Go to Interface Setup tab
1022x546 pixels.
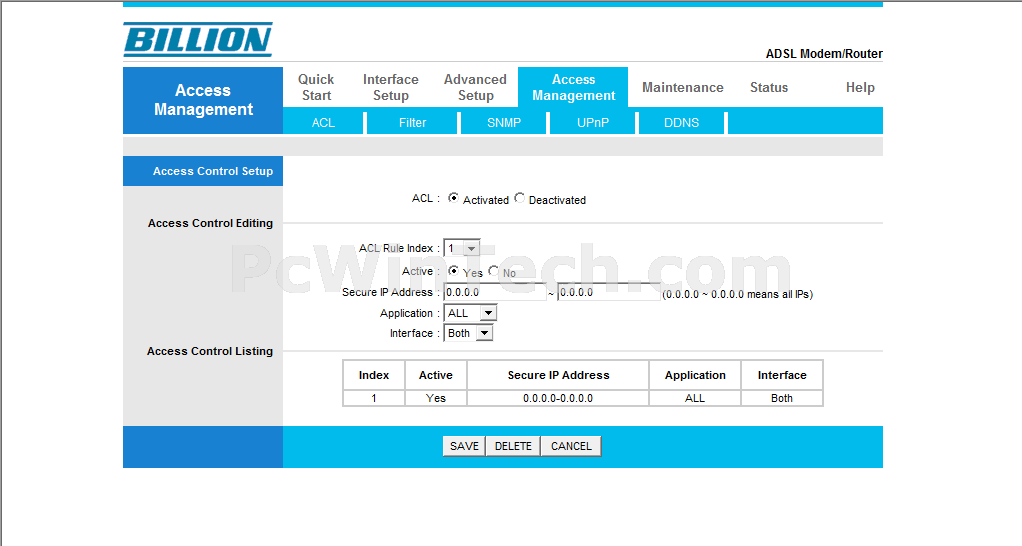(x=390, y=87)
